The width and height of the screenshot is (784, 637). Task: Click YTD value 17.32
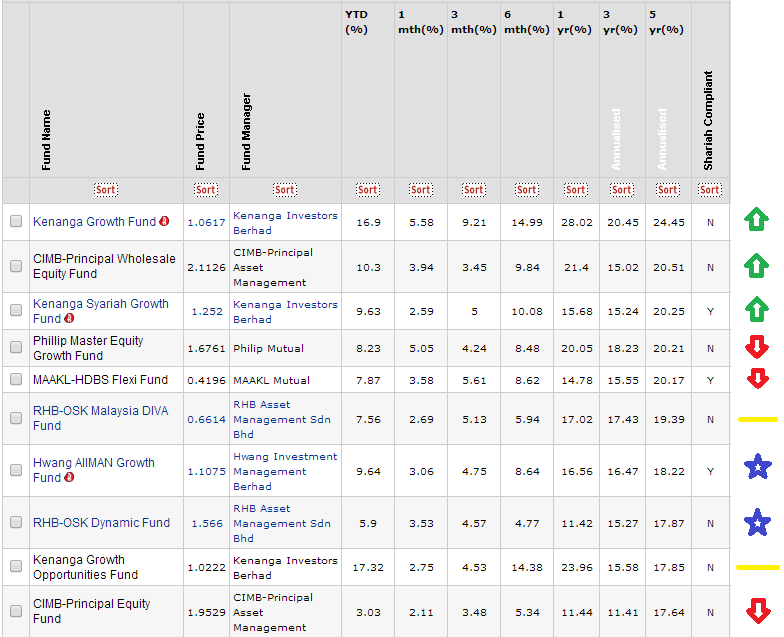click(368, 568)
